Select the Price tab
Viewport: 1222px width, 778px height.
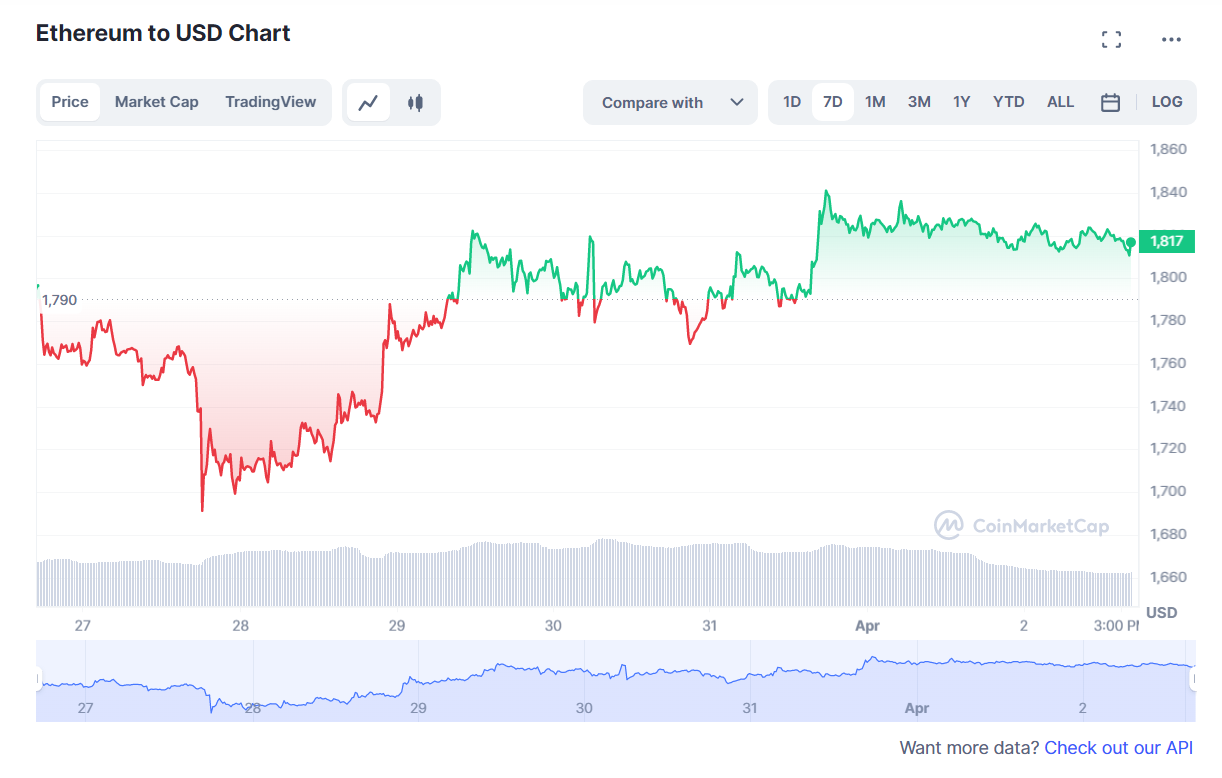(70, 102)
